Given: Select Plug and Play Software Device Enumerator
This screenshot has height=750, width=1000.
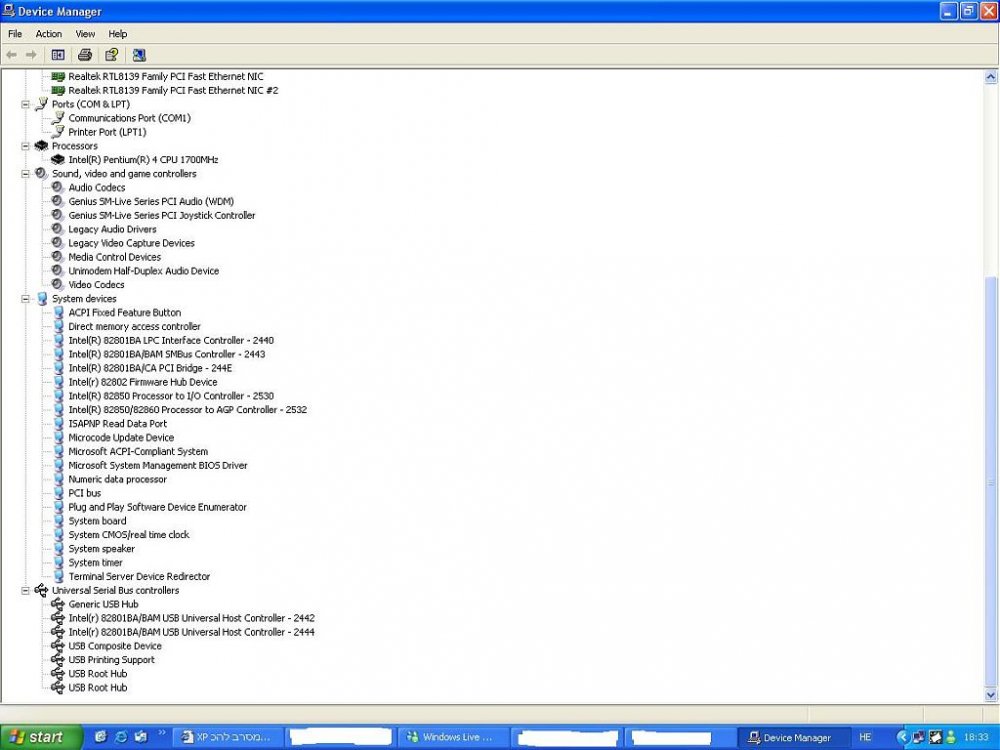Looking at the screenshot, I should coord(158,507).
